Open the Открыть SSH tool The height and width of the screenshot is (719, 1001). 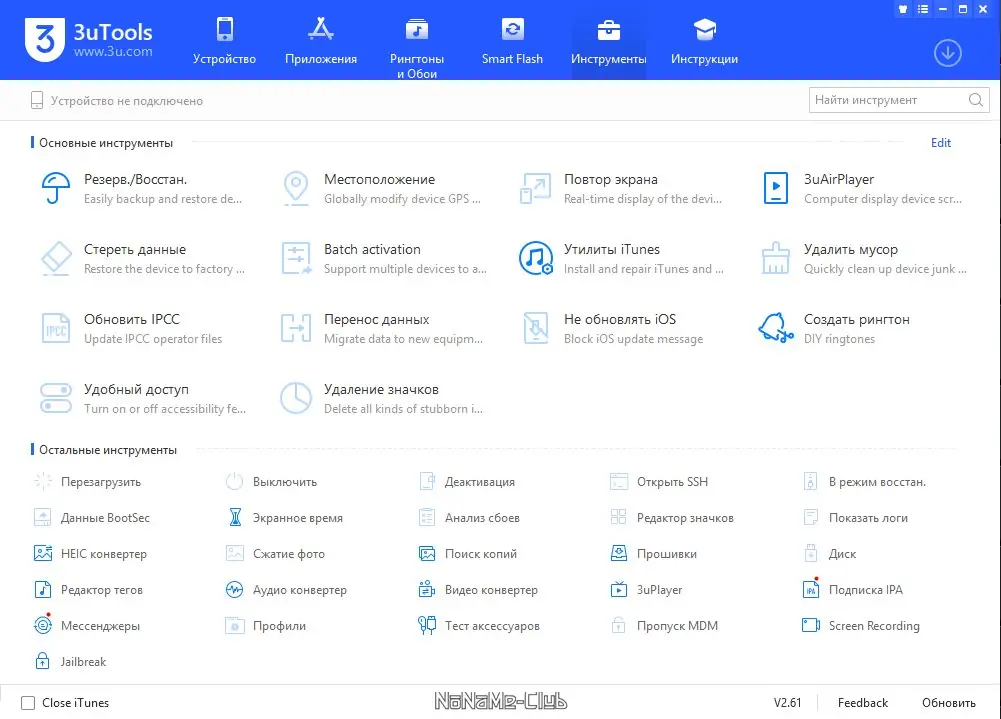click(659, 481)
